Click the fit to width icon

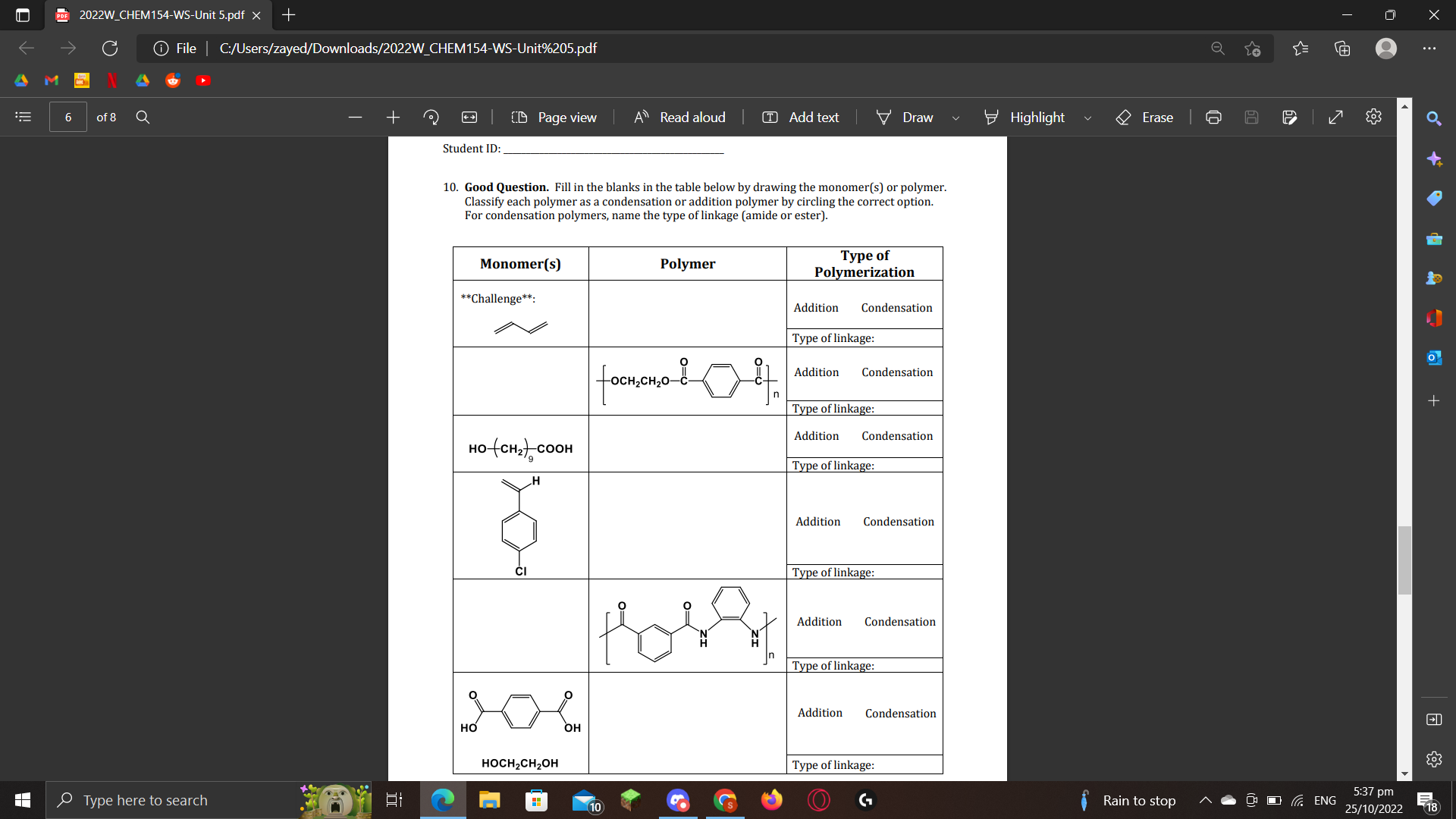pyautogui.click(x=469, y=117)
